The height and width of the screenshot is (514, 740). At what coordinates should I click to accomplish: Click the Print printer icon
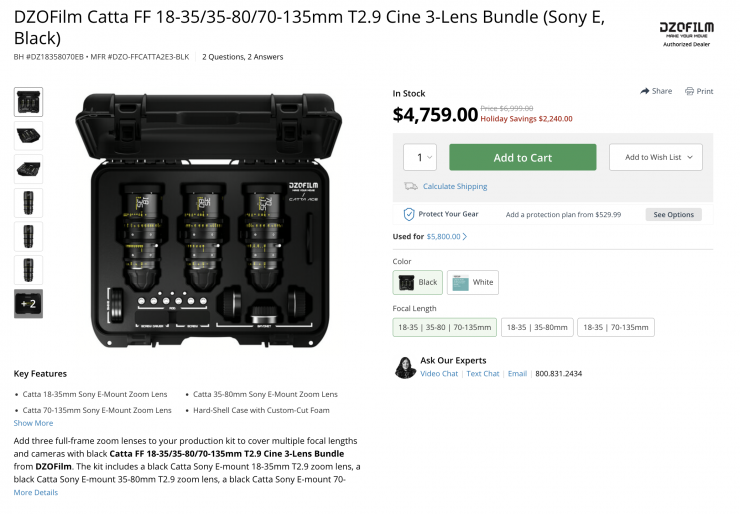tap(690, 91)
